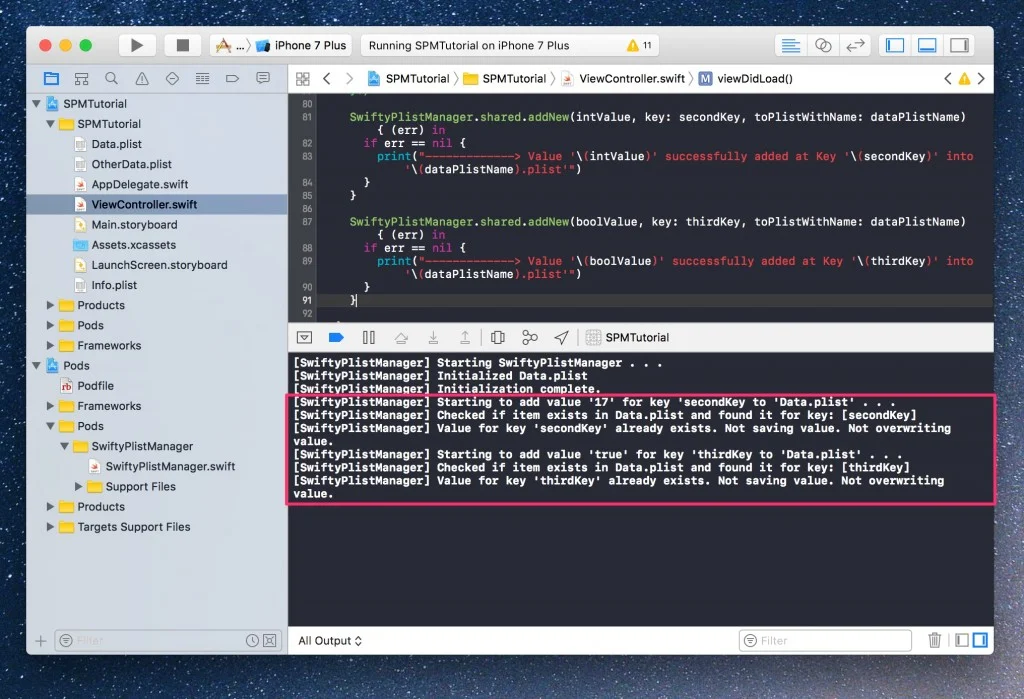The width and height of the screenshot is (1024, 699).
Task: Open the viewDidLoad() method breadcrumb
Action: point(746,79)
